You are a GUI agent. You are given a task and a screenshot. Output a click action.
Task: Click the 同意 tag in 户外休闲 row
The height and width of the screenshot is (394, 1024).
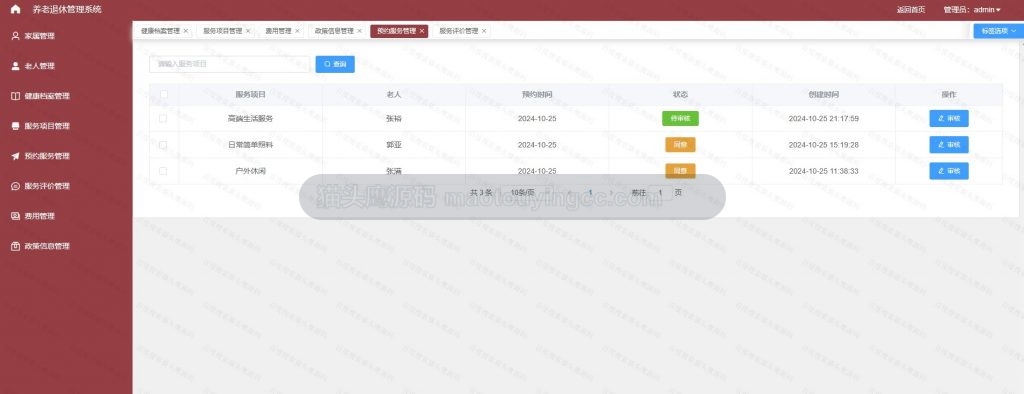point(680,171)
